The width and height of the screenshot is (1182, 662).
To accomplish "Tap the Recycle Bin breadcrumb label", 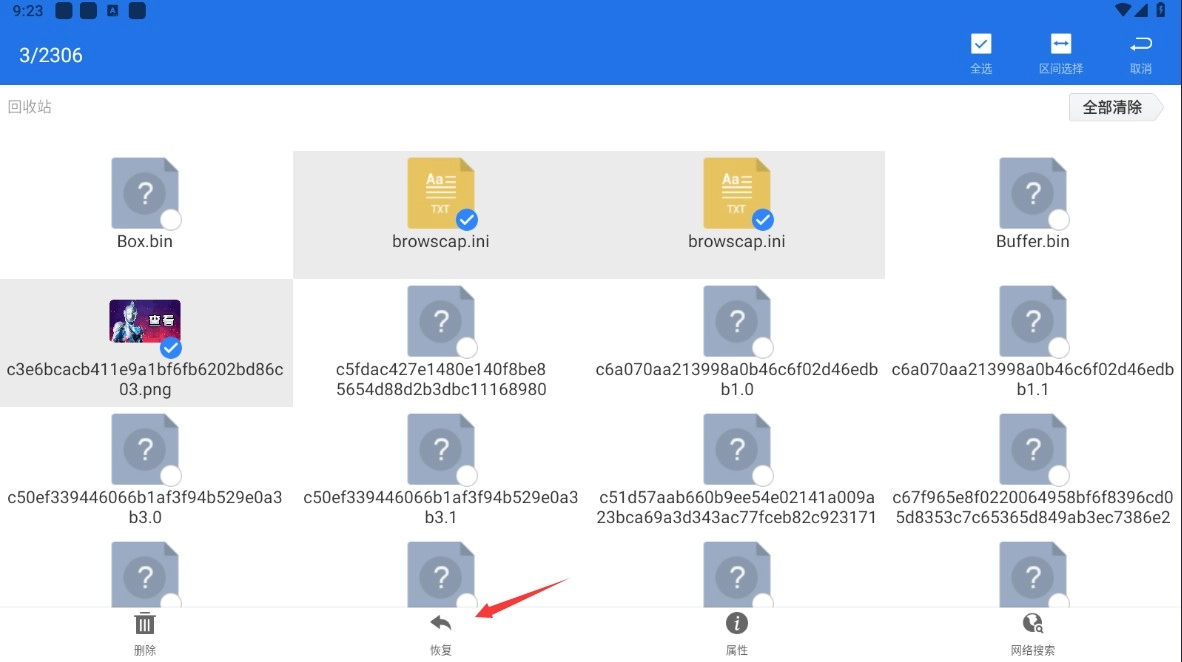I will (30, 107).
